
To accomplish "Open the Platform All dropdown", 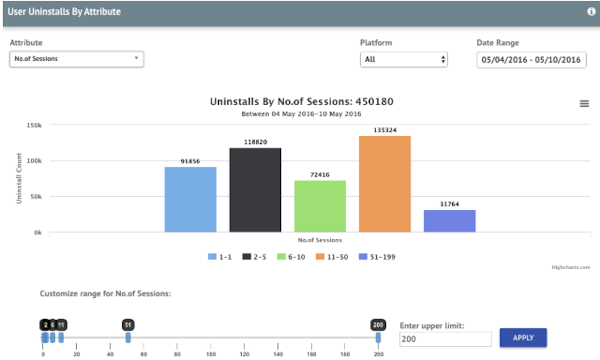I will (404, 60).
